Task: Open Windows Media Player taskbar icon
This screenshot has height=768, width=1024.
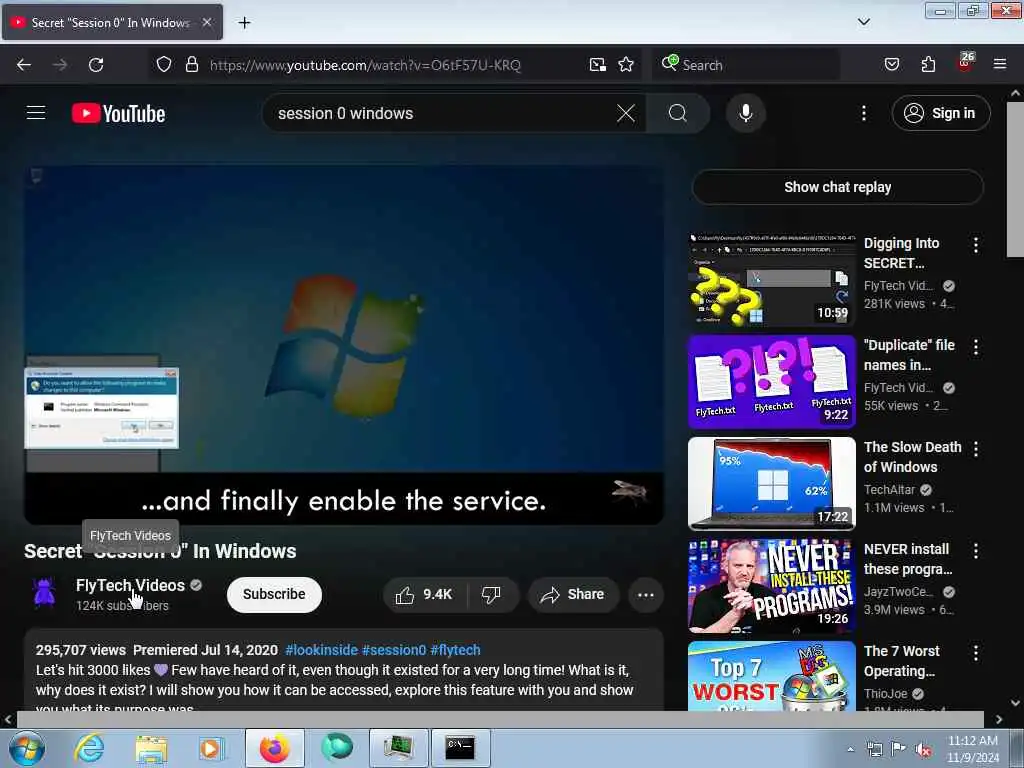Action: point(212,748)
